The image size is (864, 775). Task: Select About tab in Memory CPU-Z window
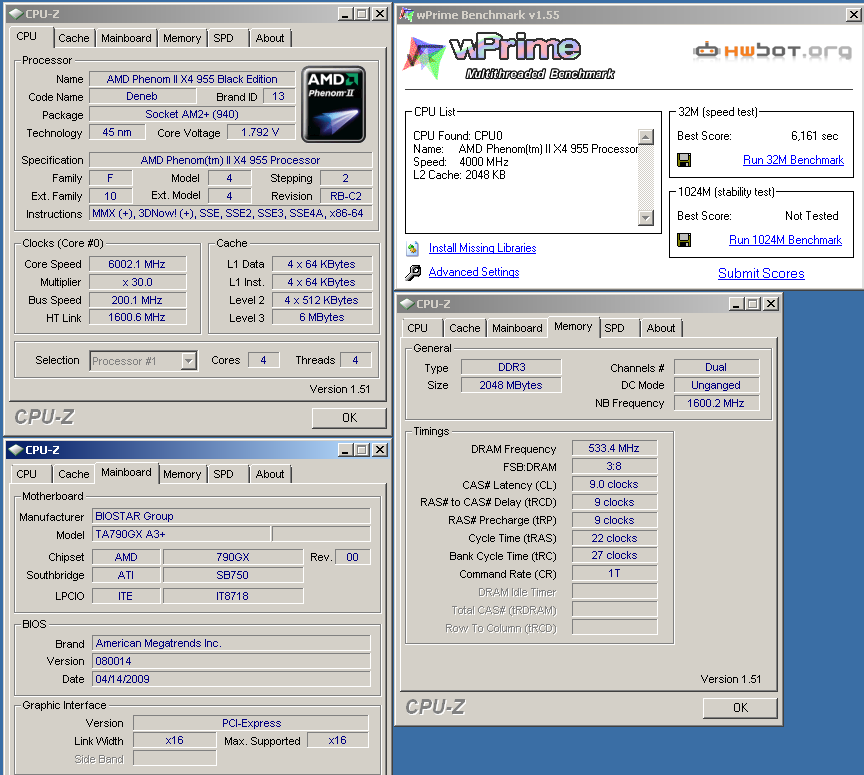[x=661, y=328]
